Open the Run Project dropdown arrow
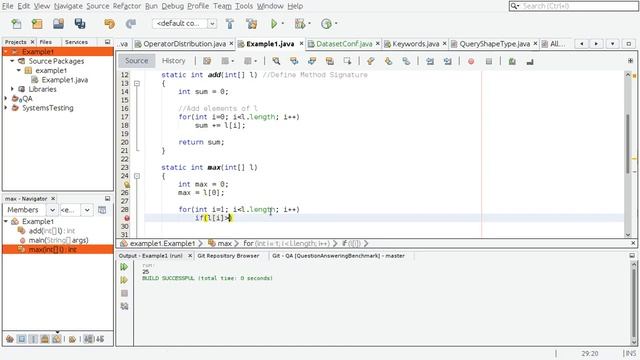640x360 pixels. click(282, 24)
